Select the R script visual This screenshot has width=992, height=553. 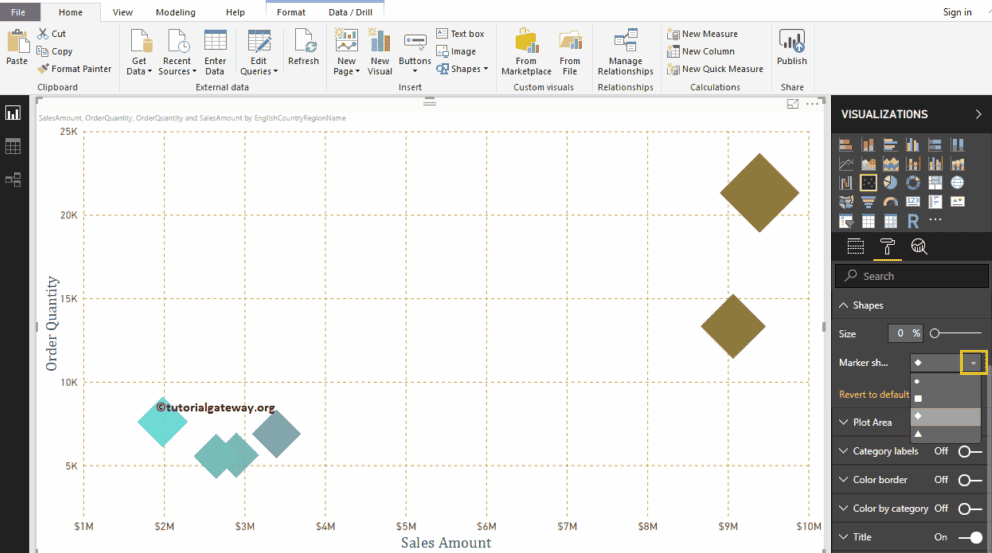[912, 221]
